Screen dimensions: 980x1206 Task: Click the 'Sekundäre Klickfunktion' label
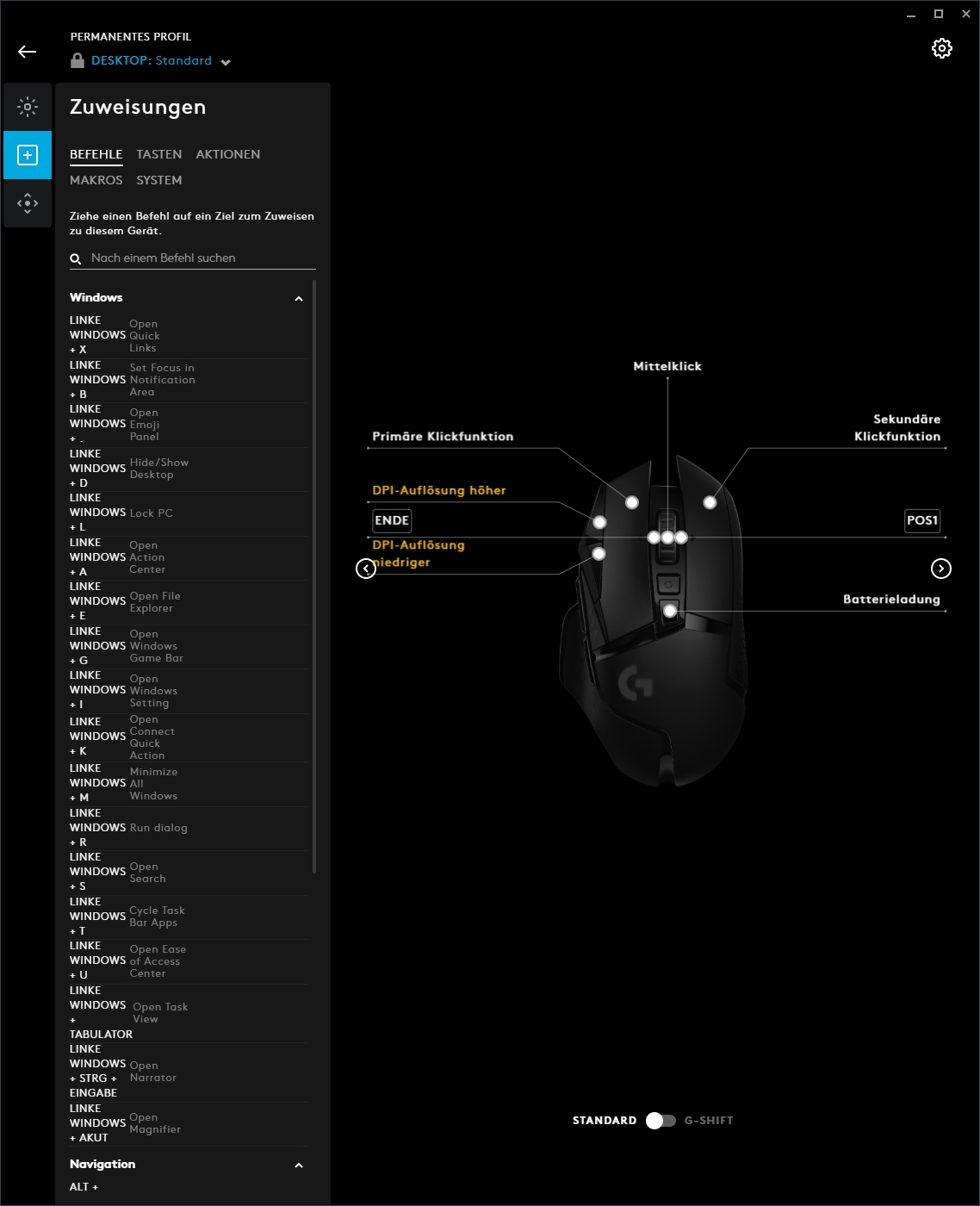pyautogui.click(x=897, y=427)
